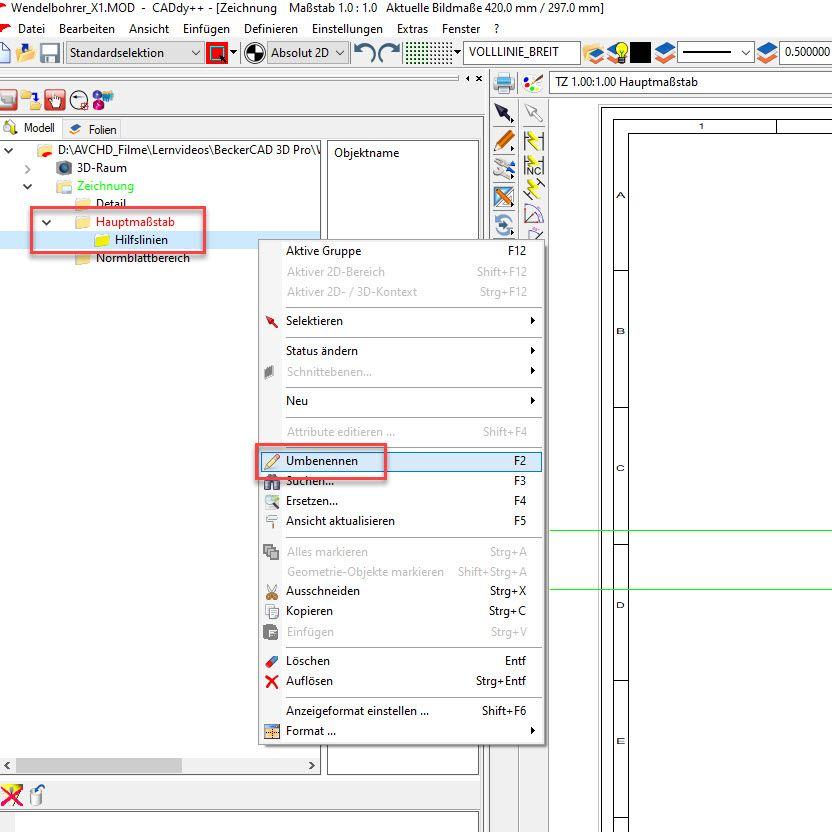
Task: Click the black color swatch in toolbar
Action: (641, 53)
